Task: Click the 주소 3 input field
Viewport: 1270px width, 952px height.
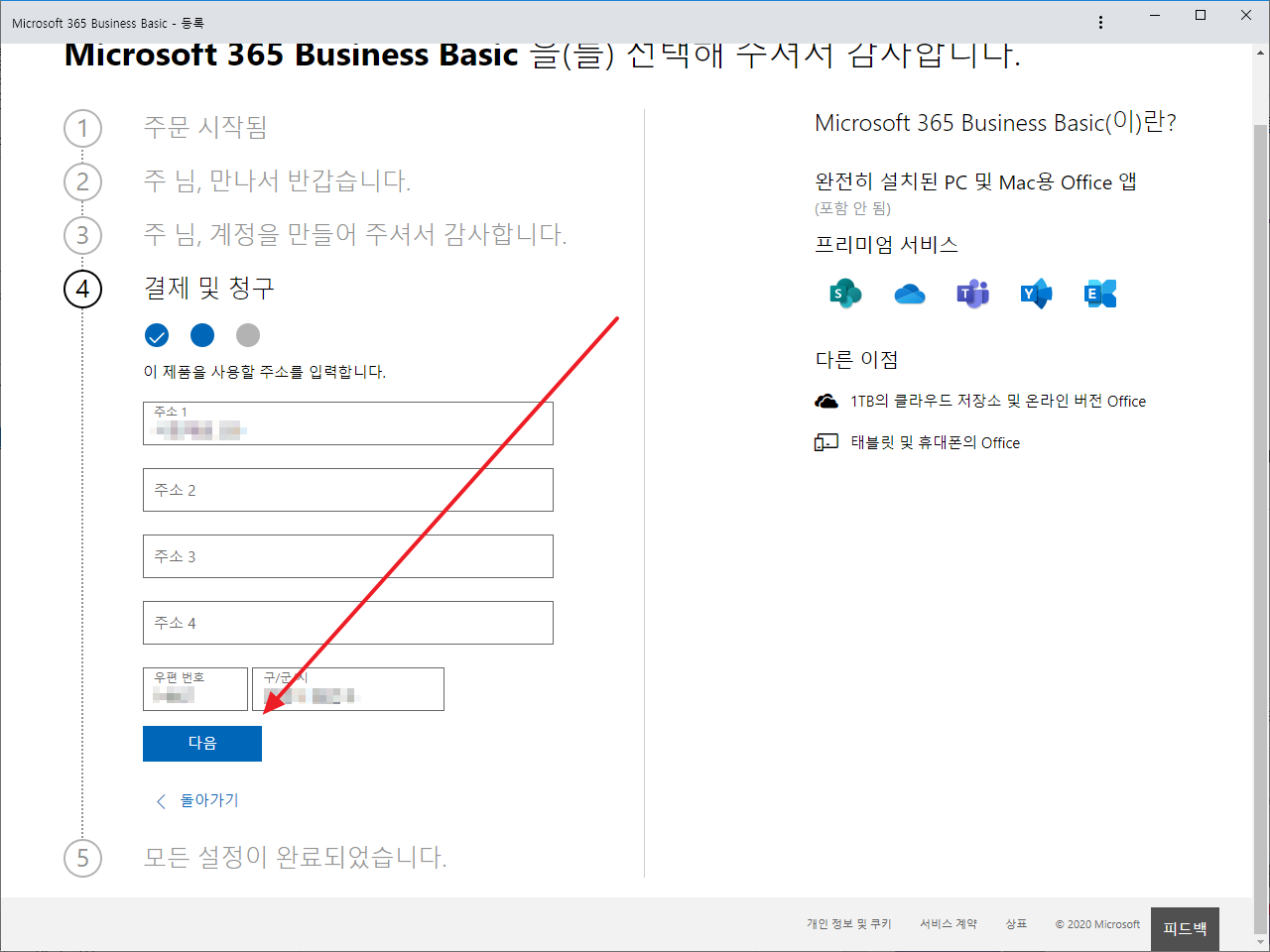Action: pos(348,556)
